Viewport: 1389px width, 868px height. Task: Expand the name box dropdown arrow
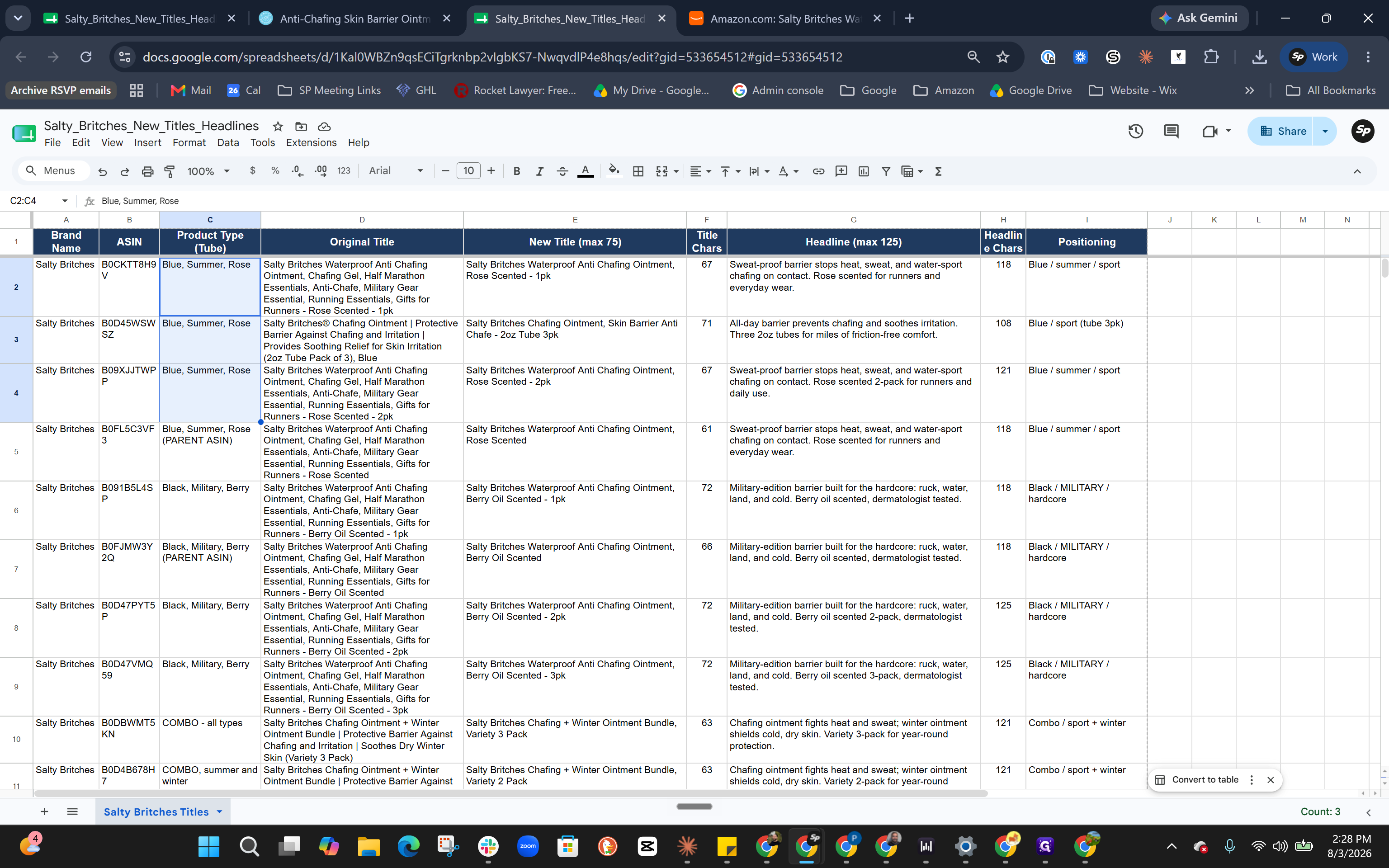point(64,201)
